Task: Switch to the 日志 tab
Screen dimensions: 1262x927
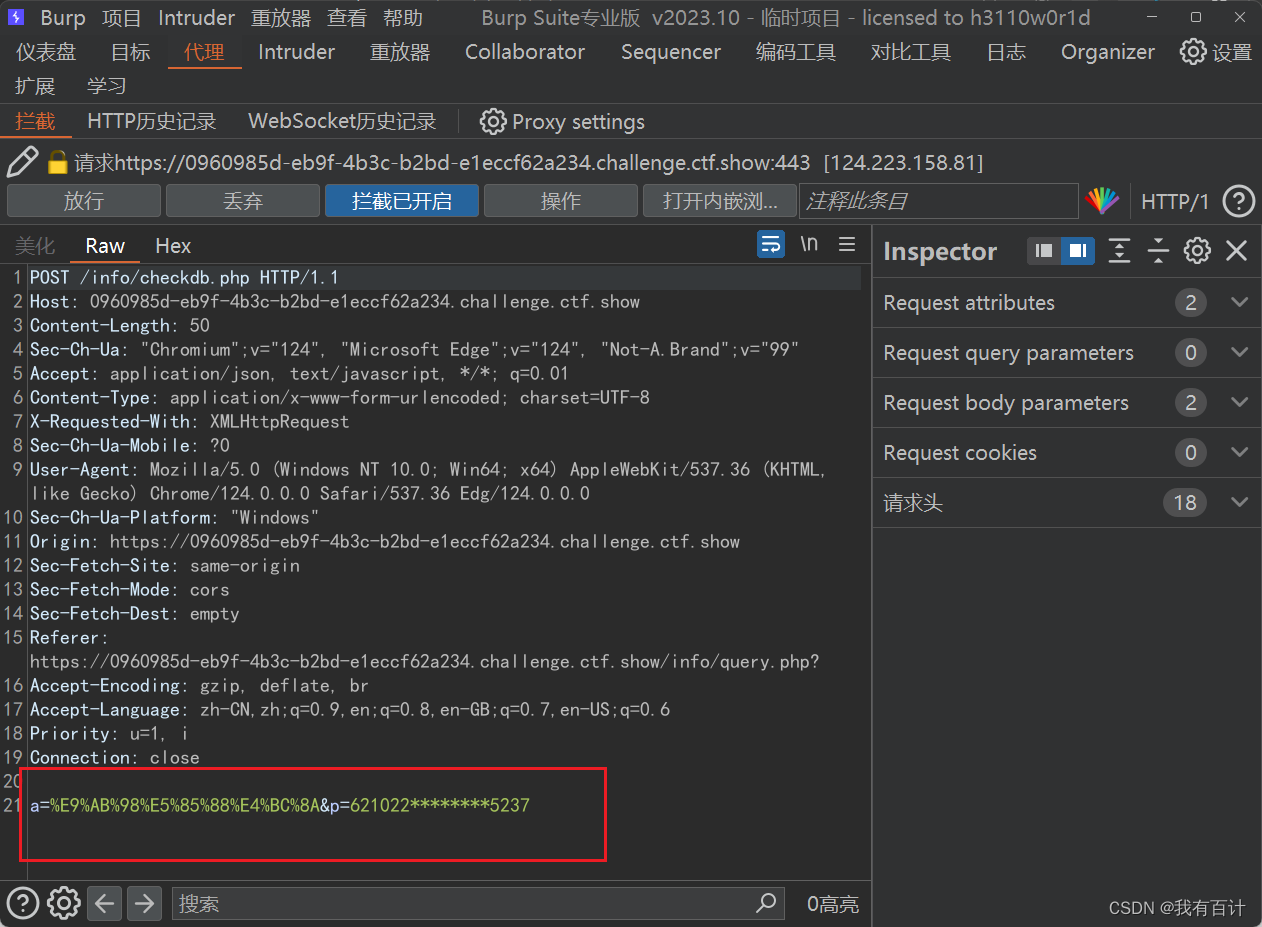Action: pos(1006,52)
